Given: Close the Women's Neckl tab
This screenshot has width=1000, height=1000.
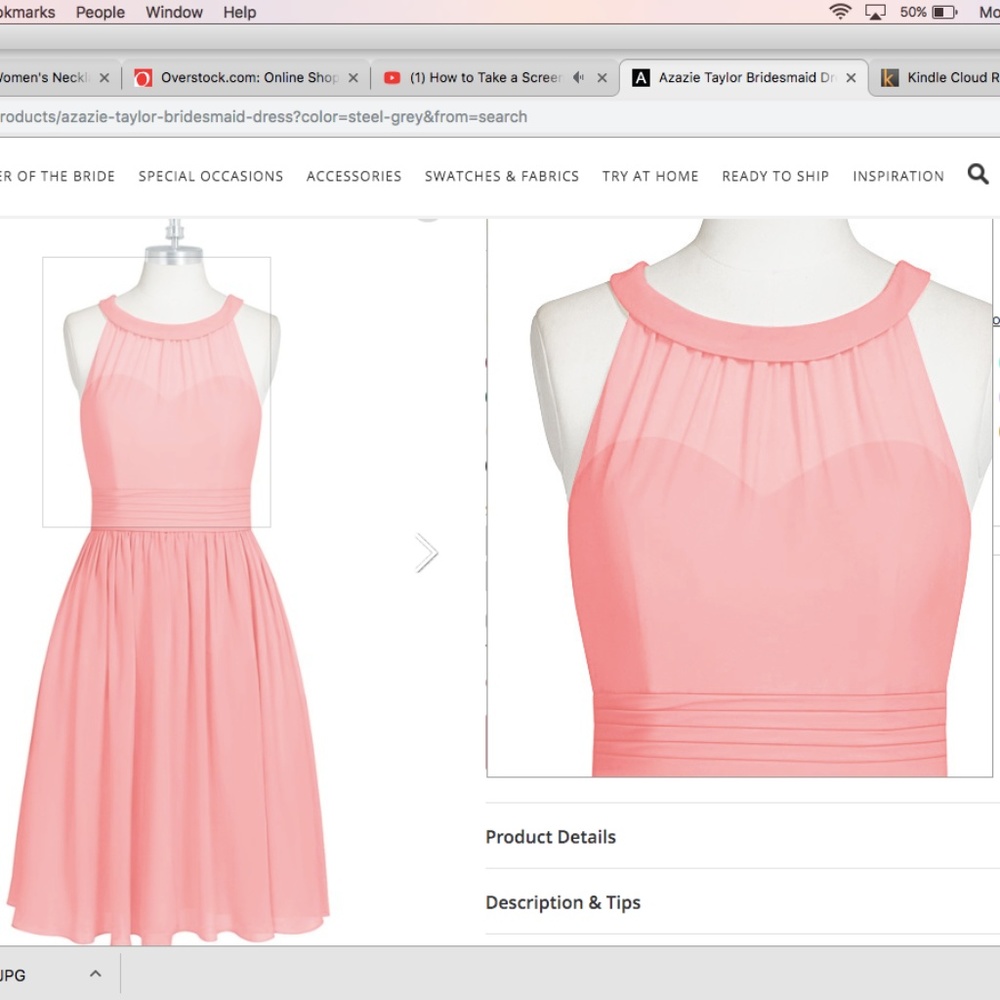Looking at the screenshot, I should (x=105, y=78).
